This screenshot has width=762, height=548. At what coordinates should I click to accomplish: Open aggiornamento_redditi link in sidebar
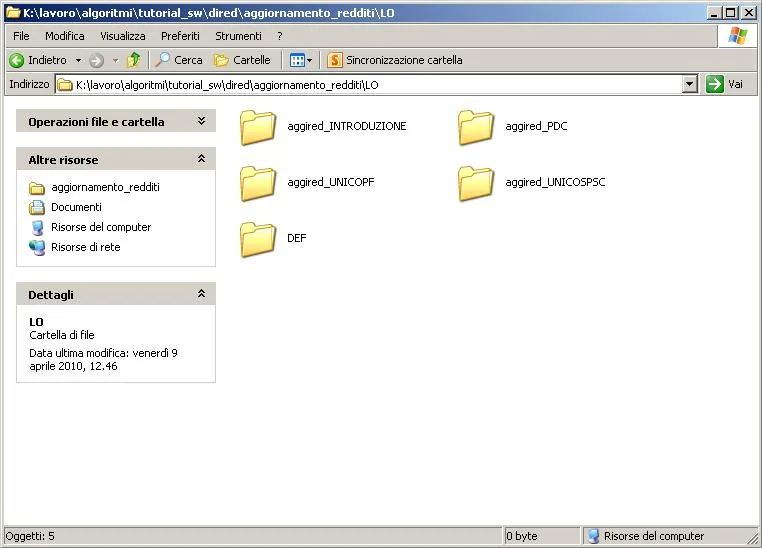pos(94,188)
